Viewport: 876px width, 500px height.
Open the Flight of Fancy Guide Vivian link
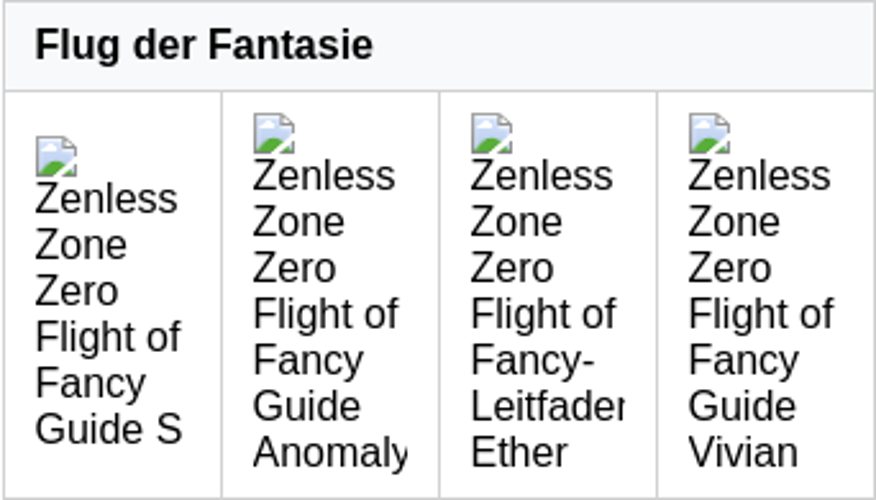tap(761, 313)
